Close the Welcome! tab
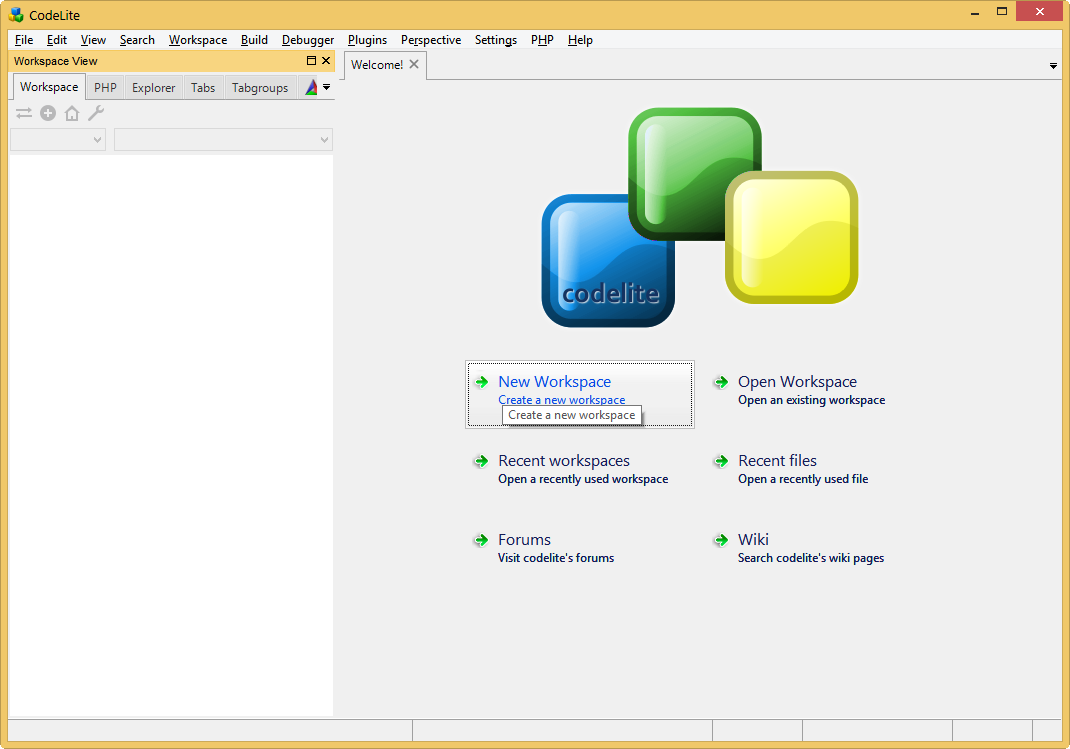1070x749 pixels. pos(414,64)
